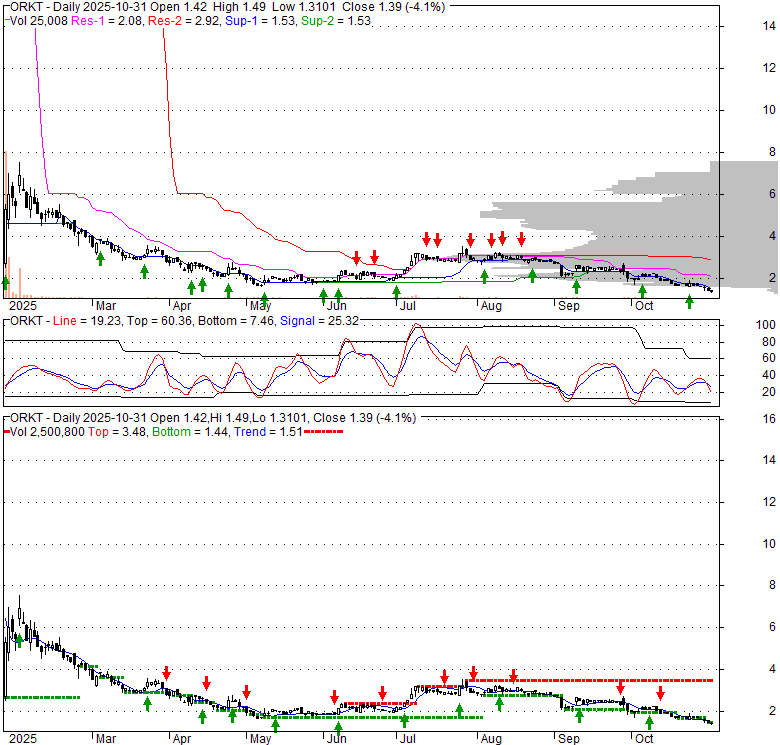
Task: Click the 6 price label on the top chart
Action: (x=773, y=193)
